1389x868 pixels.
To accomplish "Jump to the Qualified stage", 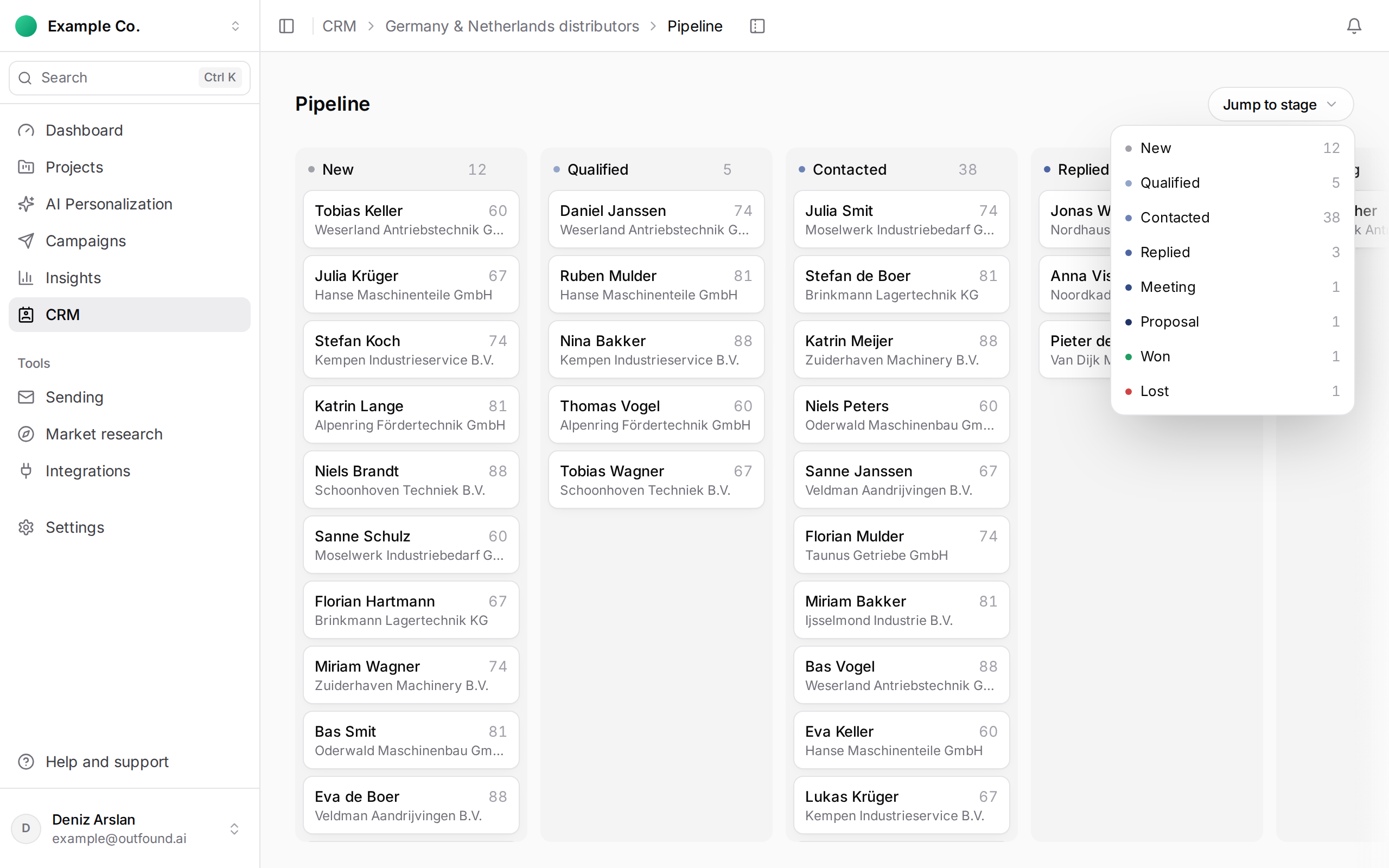I will 1232,183.
